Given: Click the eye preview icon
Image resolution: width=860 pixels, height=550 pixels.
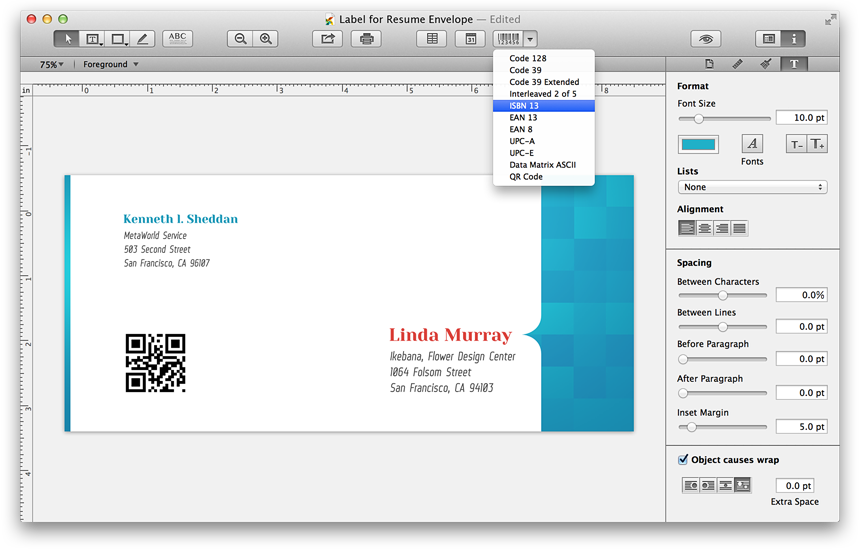Looking at the screenshot, I should coord(706,39).
